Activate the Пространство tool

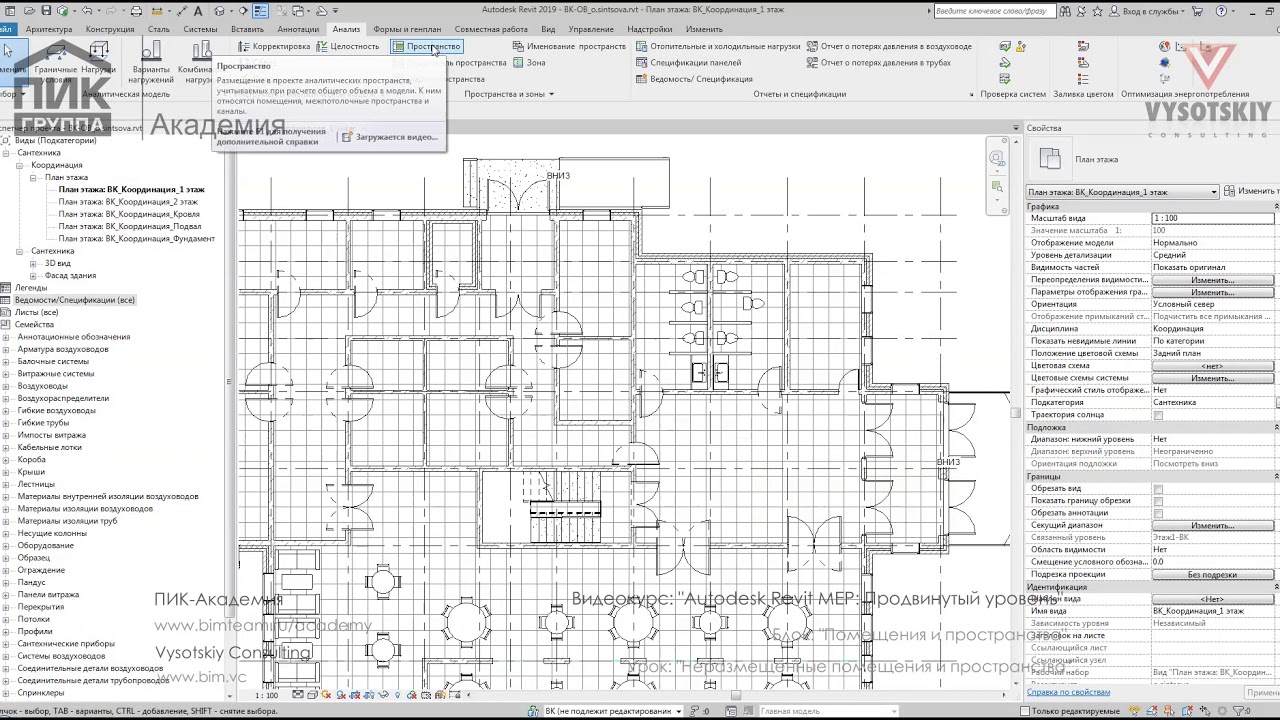(x=426, y=47)
